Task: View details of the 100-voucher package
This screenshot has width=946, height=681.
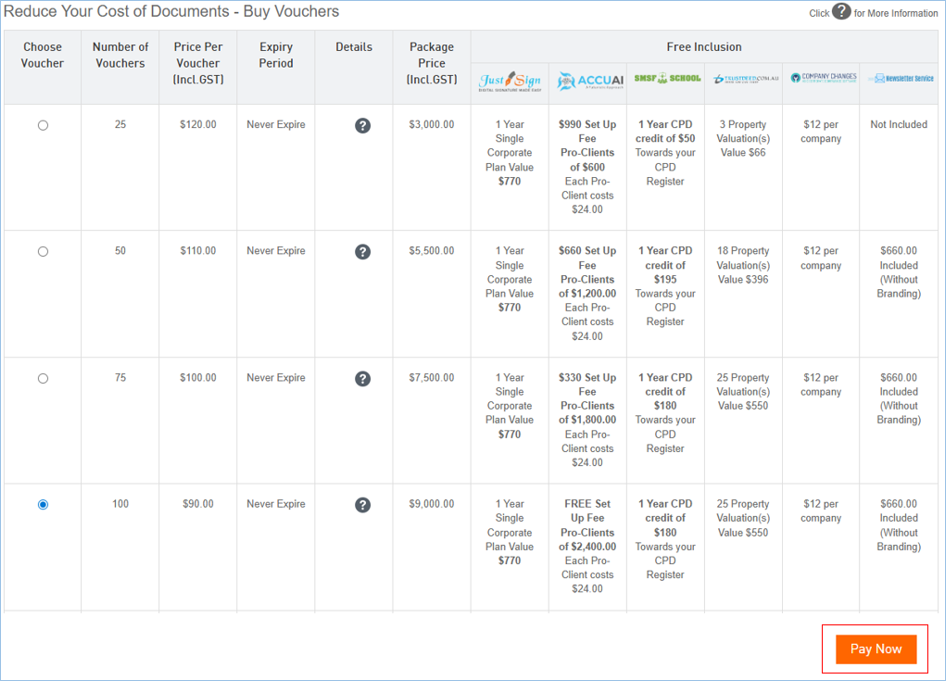Action: pyautogui.click(x=363, y=505)
